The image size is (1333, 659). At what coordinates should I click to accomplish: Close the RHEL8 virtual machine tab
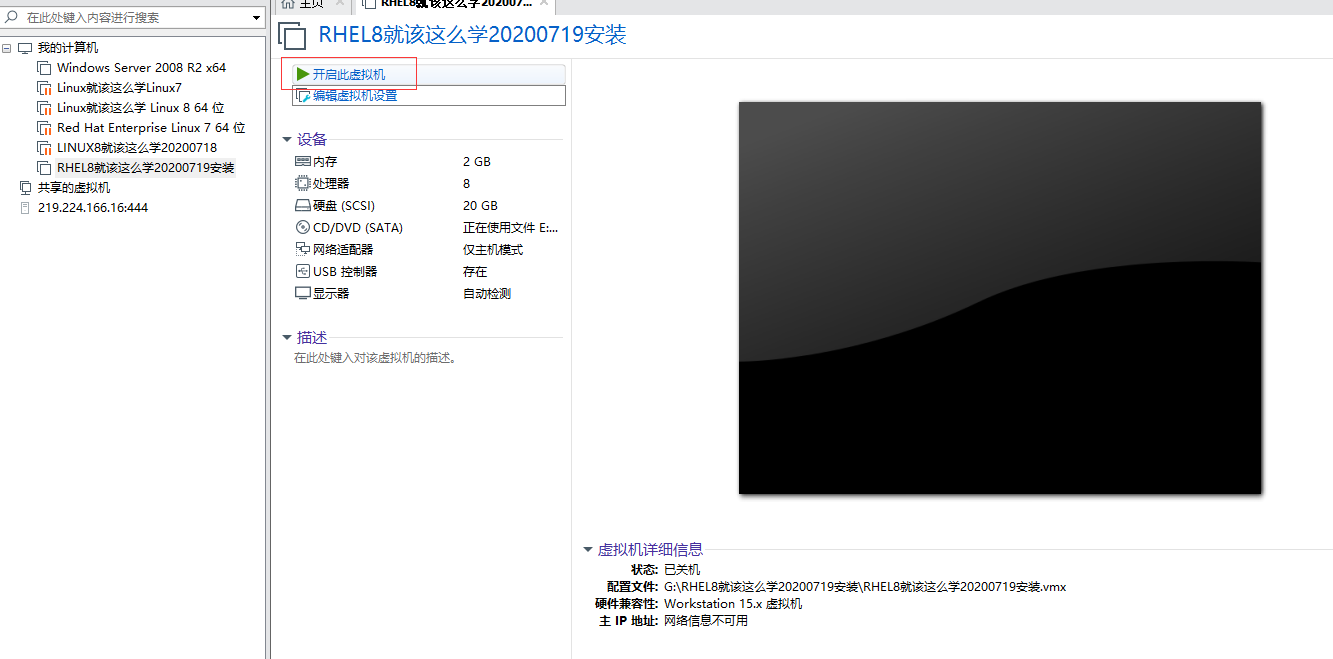[x=544, y=4]
